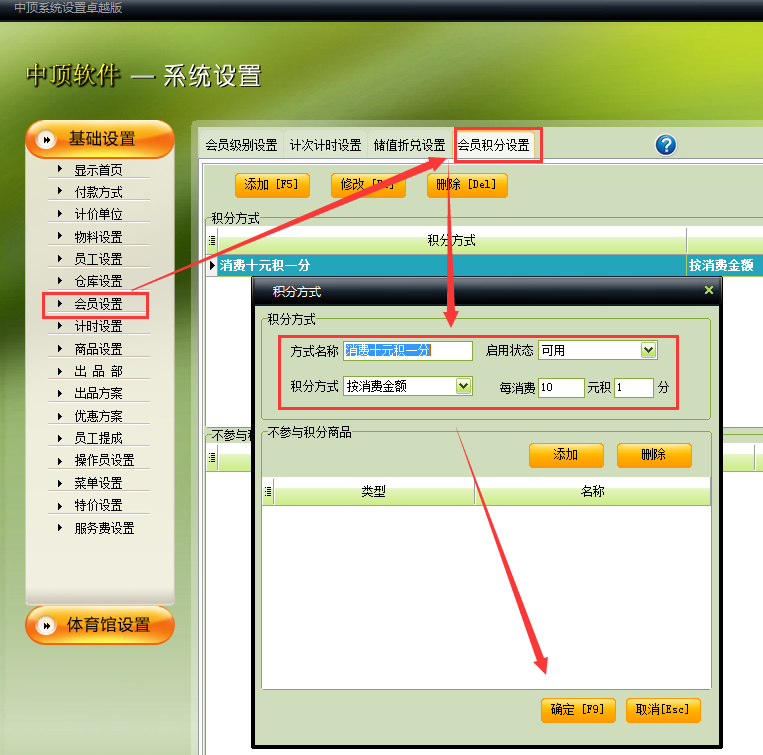Click the 取消[Esc] button
This screenshot has width=763, height=755.
pyautogui.click(x=663, y=710)
